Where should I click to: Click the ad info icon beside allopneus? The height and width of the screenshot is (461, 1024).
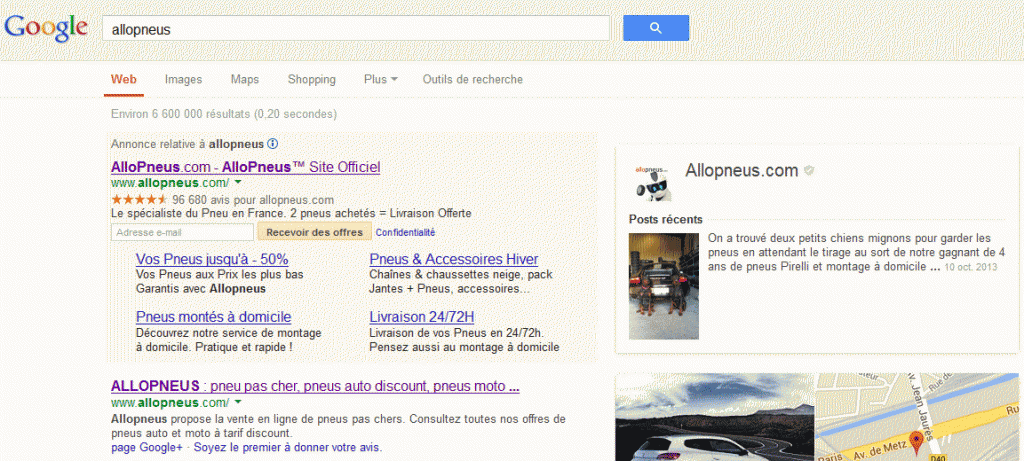click(x=273, y=144)
